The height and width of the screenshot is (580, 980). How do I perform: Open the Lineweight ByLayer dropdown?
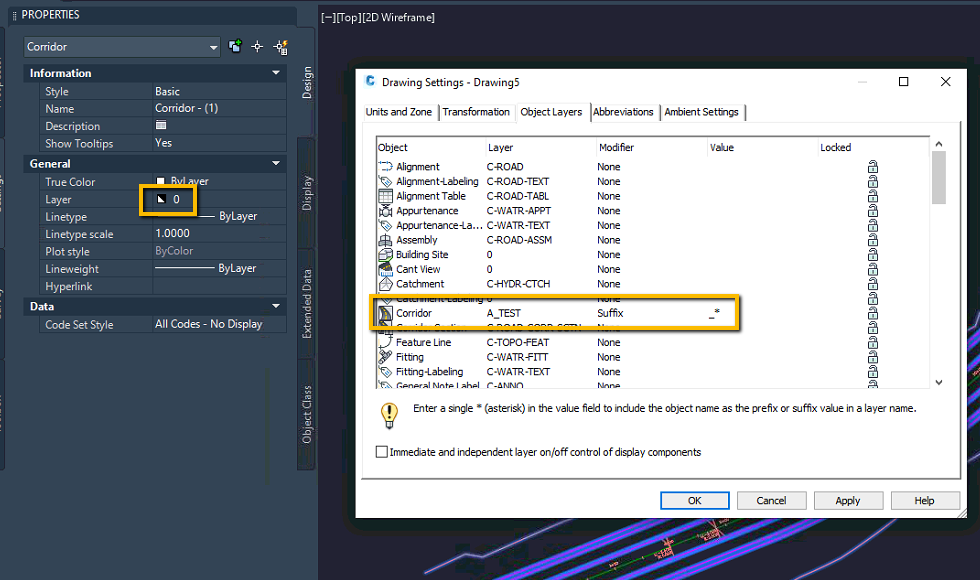click(219, 268)
